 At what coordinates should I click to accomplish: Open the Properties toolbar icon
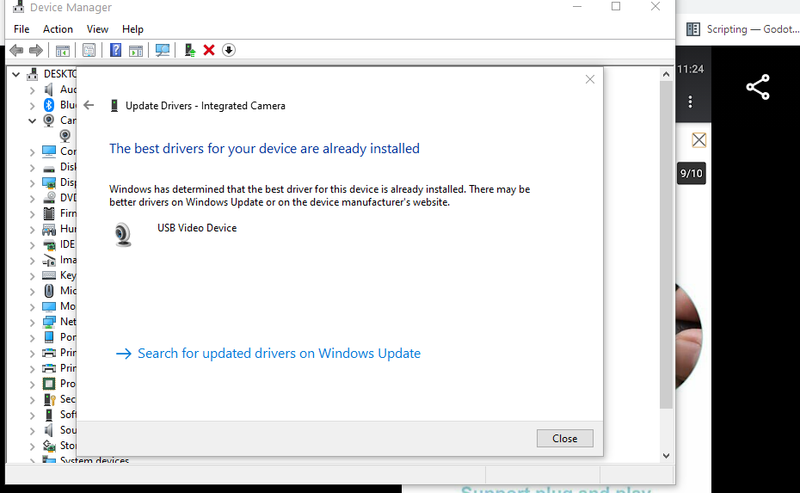point(89,50)
